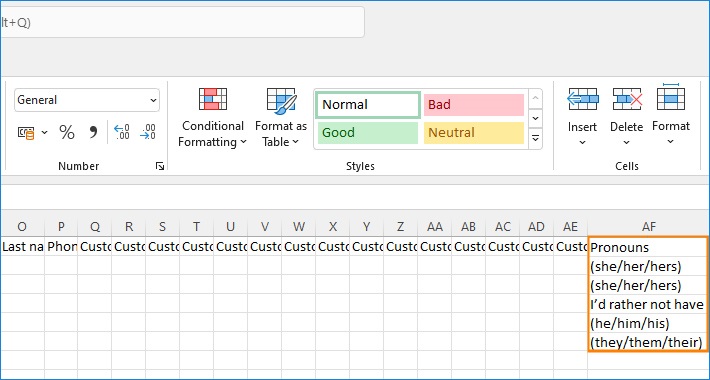Apply the Normal cell style
This screenshot has height=380, width=710.
pos(369,105)
